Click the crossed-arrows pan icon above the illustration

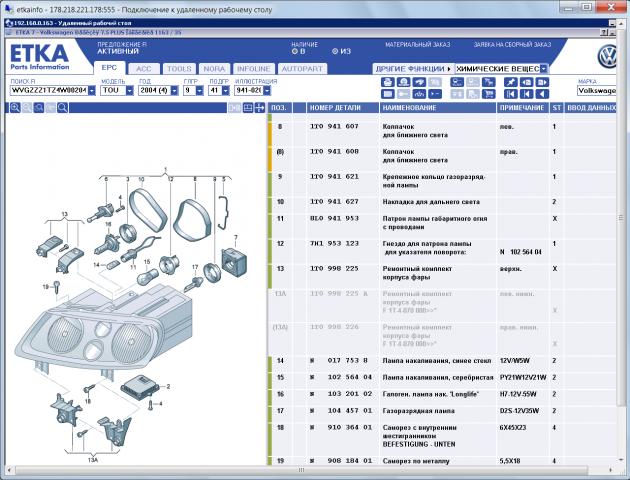tap(260, 108)
